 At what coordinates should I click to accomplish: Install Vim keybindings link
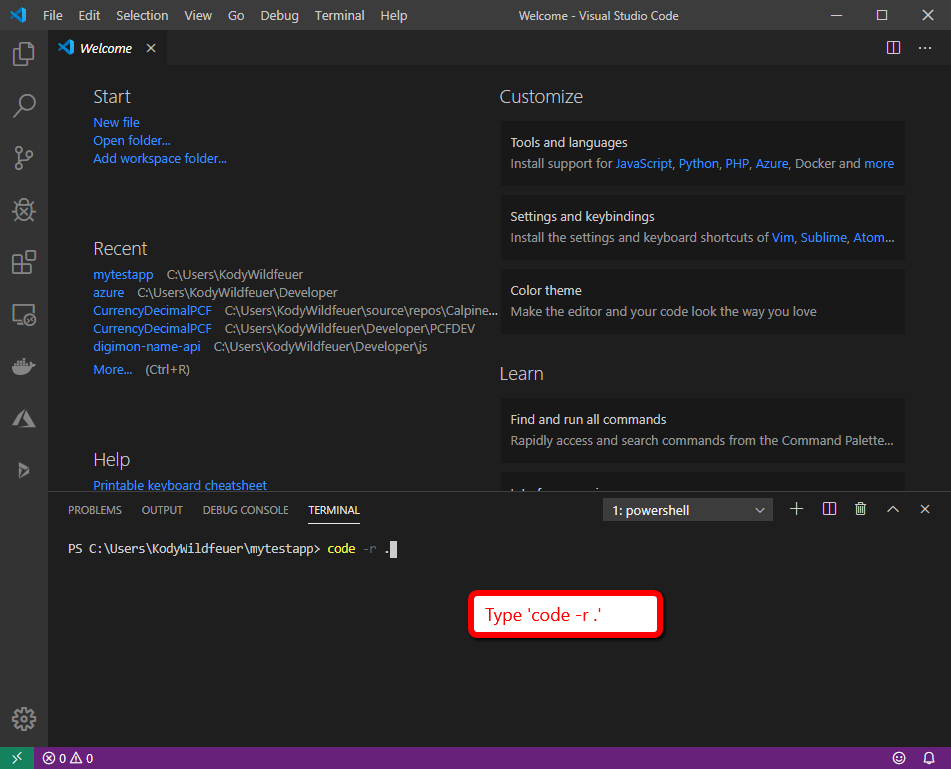782,238
